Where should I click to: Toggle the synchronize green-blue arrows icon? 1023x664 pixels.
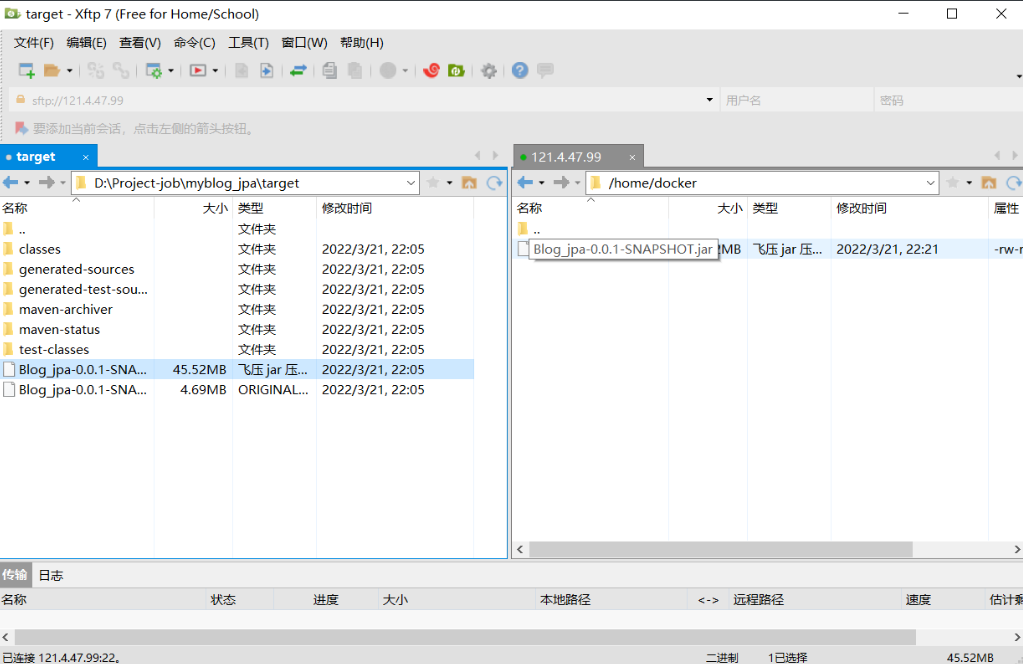(299, 70)
